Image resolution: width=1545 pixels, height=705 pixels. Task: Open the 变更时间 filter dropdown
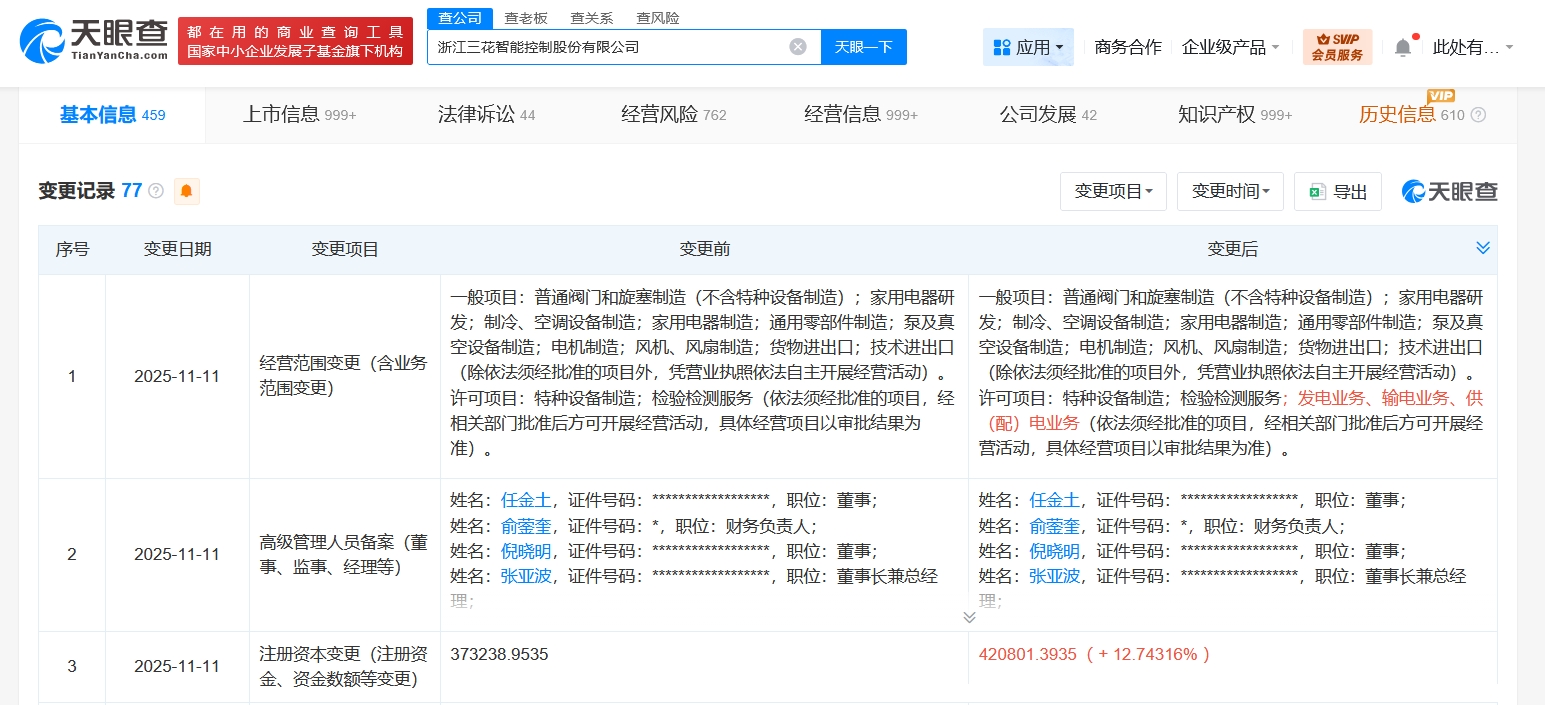tap(1230, 191)
